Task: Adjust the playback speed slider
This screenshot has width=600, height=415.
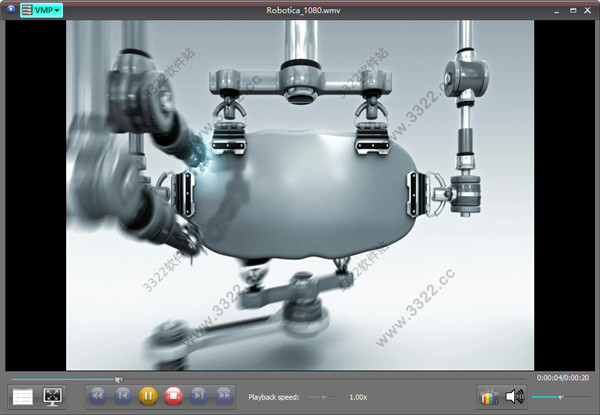Action: pyautogui.click(x=324, y=397)
